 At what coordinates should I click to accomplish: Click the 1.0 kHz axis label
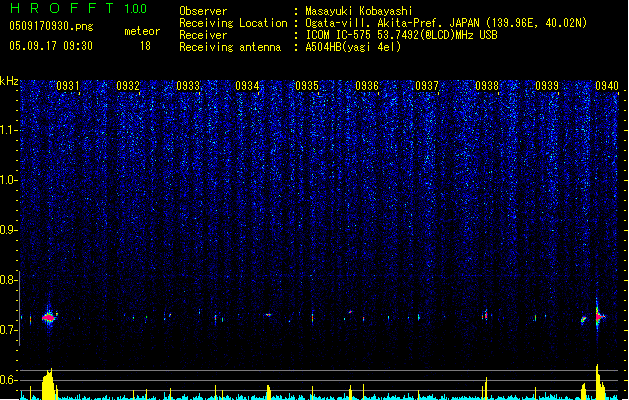point(8,180)
